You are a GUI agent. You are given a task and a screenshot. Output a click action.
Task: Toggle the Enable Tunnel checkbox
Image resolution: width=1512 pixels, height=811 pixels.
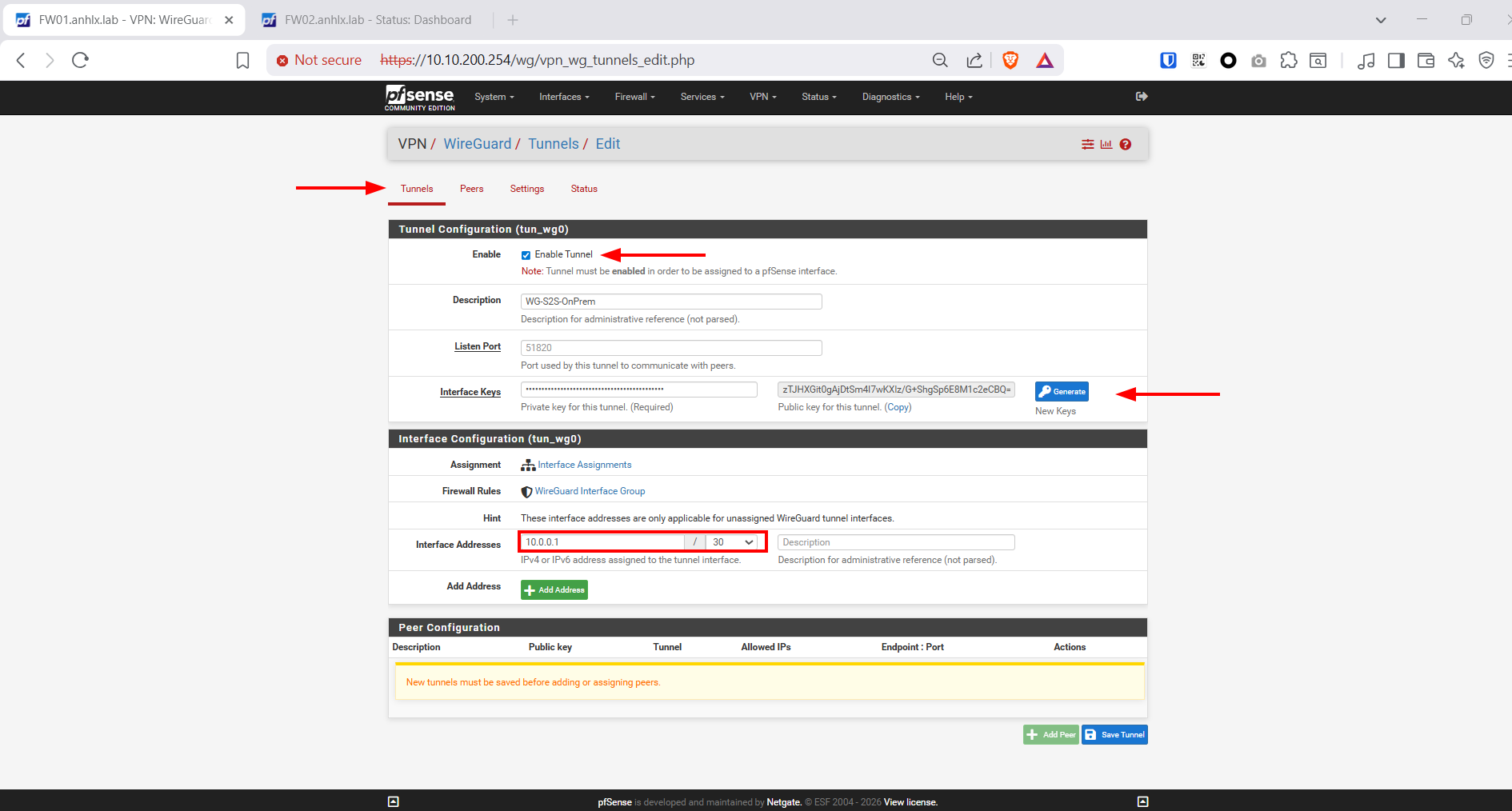526,255
